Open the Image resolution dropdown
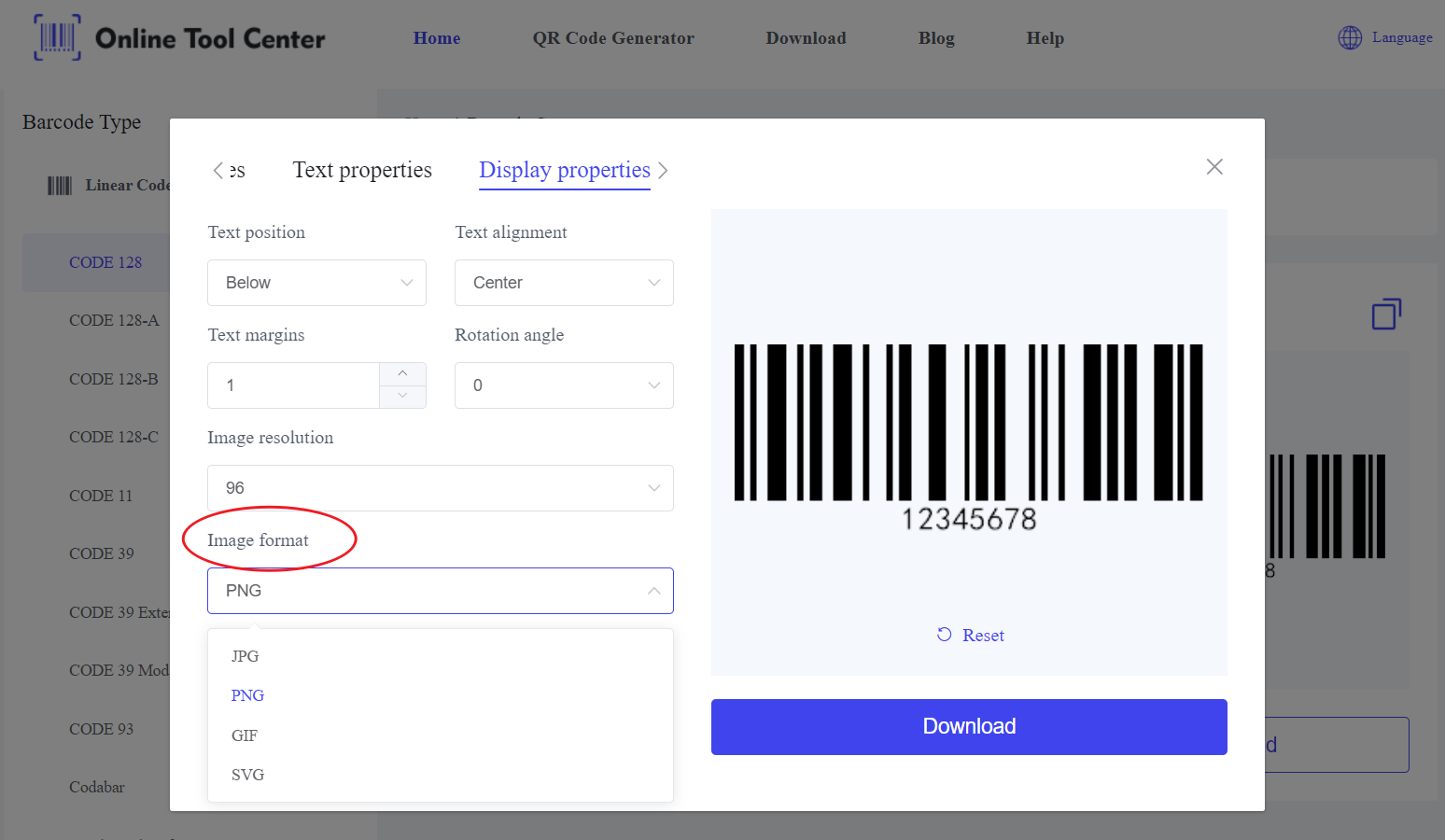1445x840 pixels. point(441,488)
